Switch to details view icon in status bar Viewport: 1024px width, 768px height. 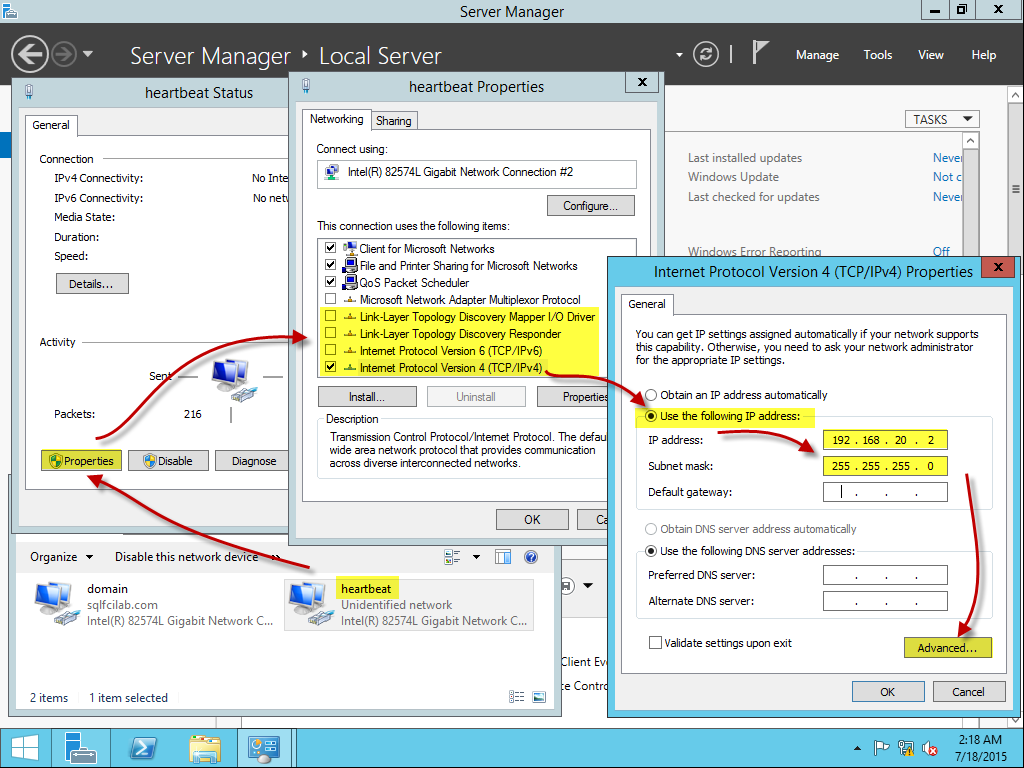517,697
